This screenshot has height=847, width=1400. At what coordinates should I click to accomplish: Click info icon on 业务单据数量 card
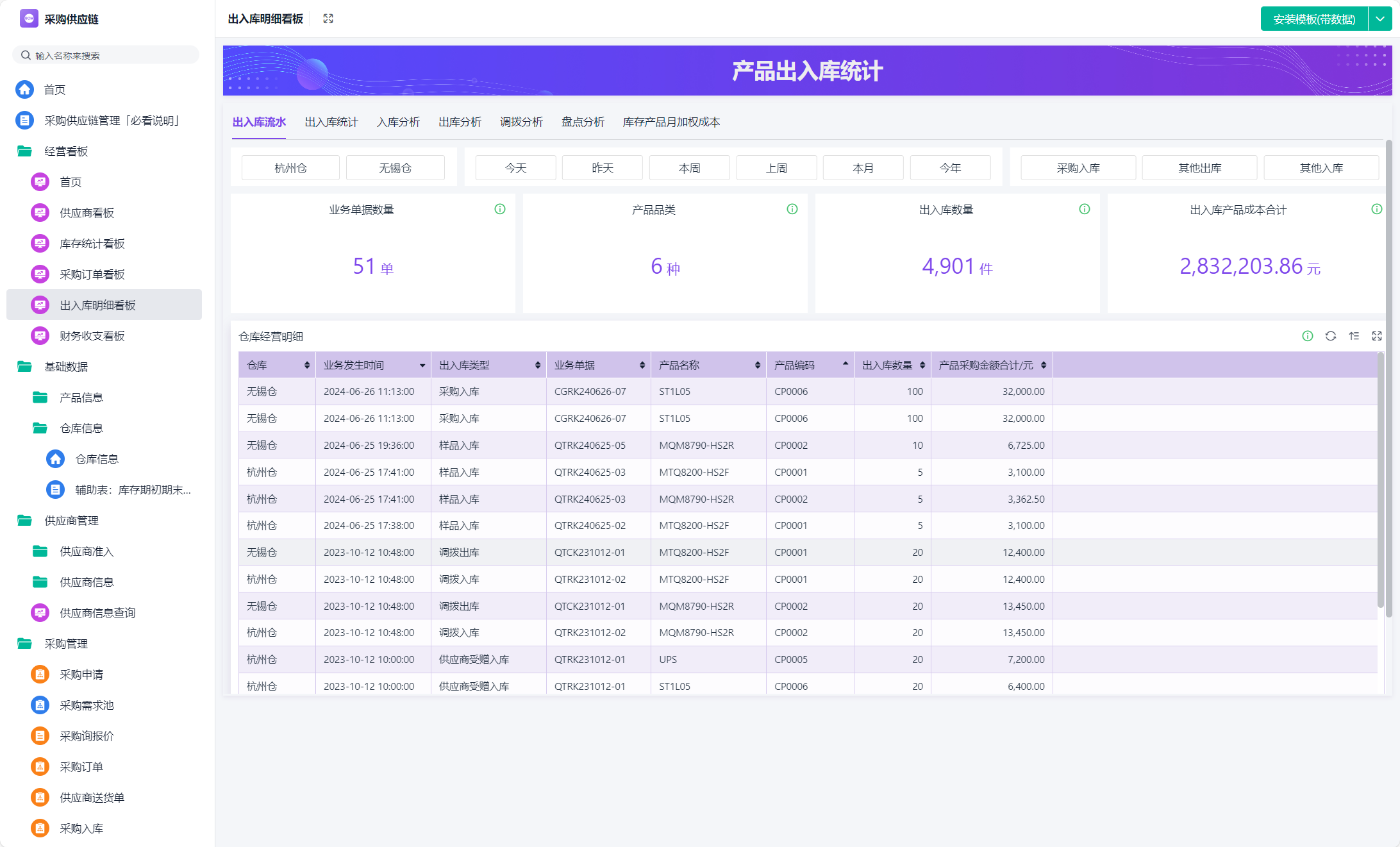[x=500, y=209]
